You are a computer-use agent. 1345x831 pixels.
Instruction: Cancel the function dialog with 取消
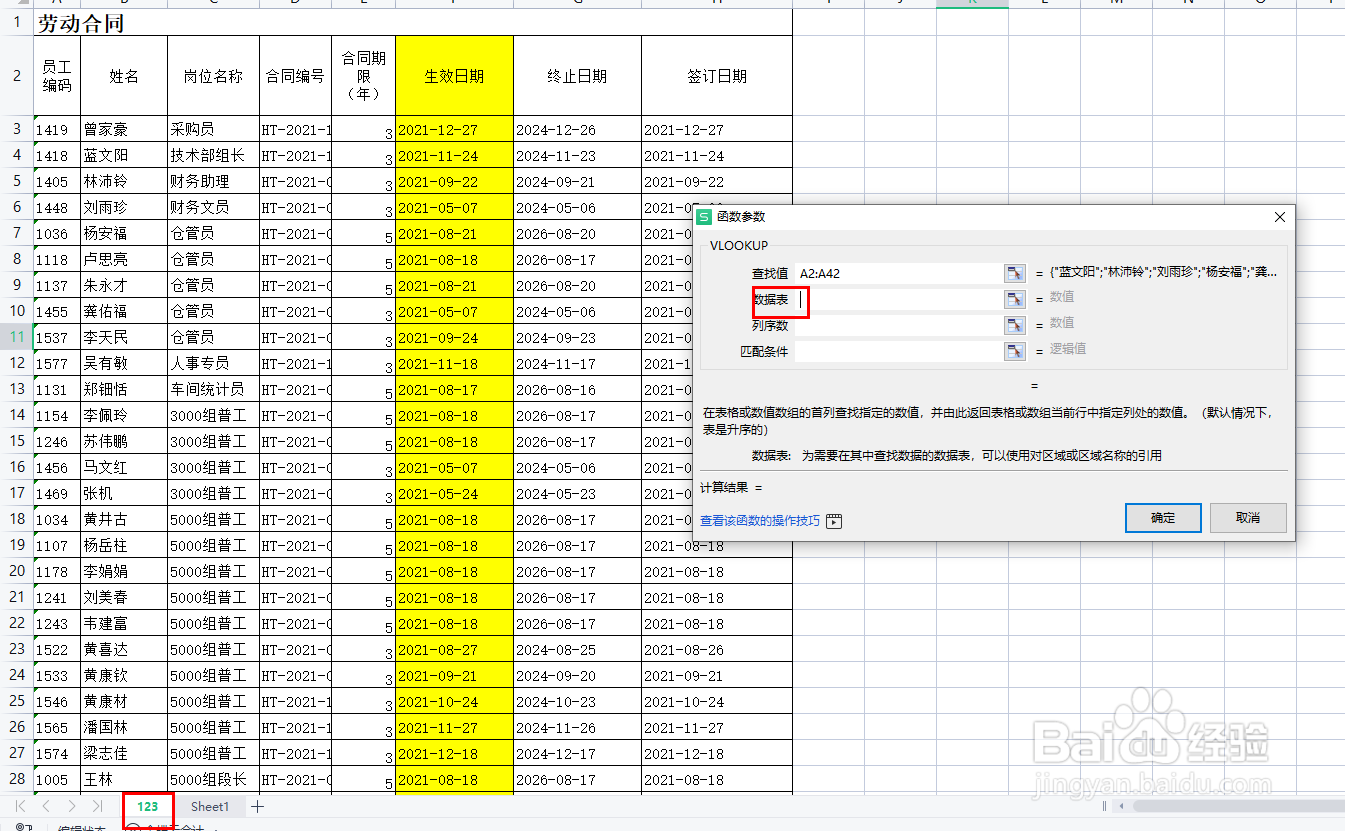(1248, 518)
